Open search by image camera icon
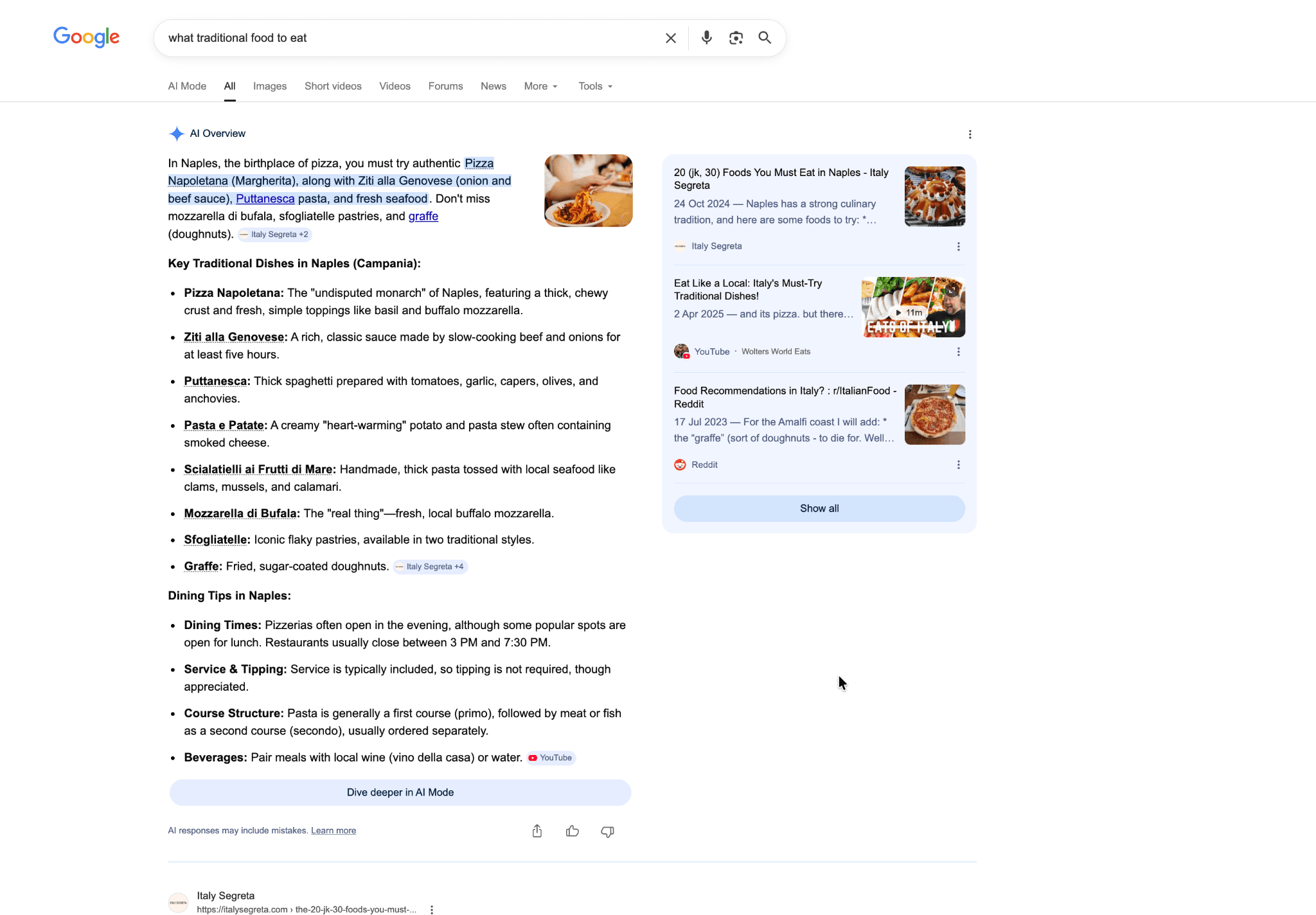Viewport: 1316px width, 915px height. pos(736,38)
